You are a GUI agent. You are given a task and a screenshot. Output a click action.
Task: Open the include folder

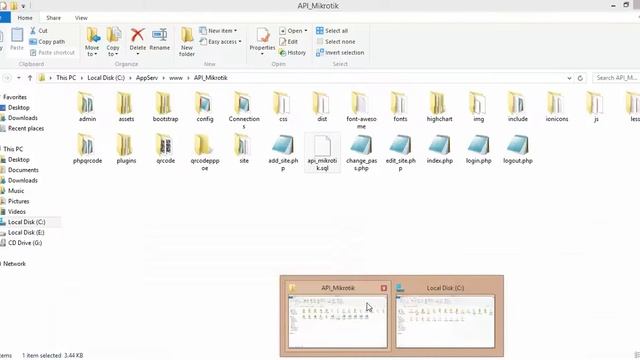tap(518, 107)
